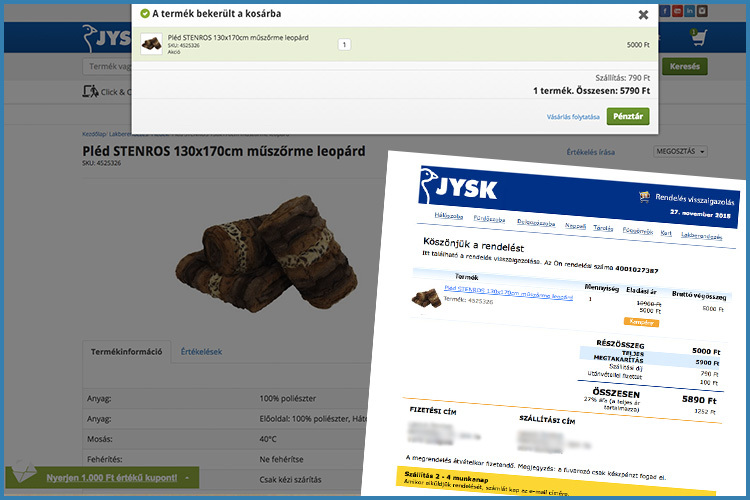Open Lakberendezés in the email menu
This screenshot has height=500, width=750.
[702, 235]
